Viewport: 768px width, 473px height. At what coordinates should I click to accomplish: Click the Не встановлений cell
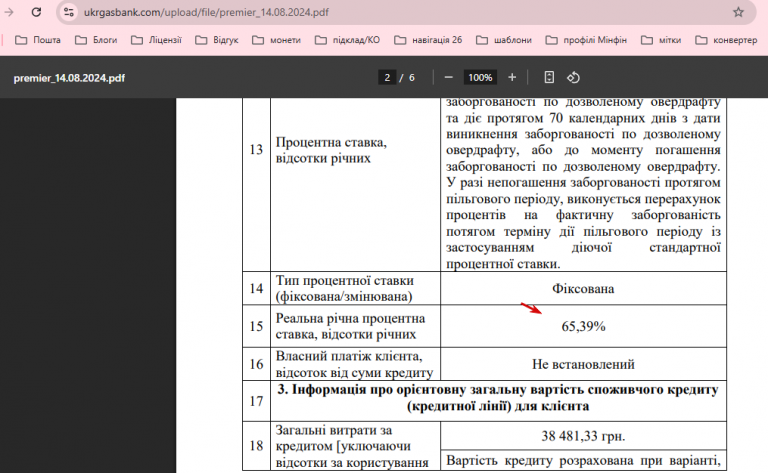point(583,364)
